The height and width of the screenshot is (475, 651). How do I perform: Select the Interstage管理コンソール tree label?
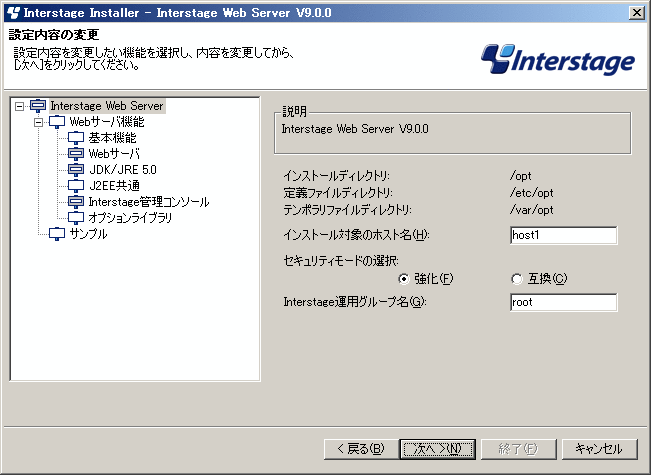pos(149,202)
